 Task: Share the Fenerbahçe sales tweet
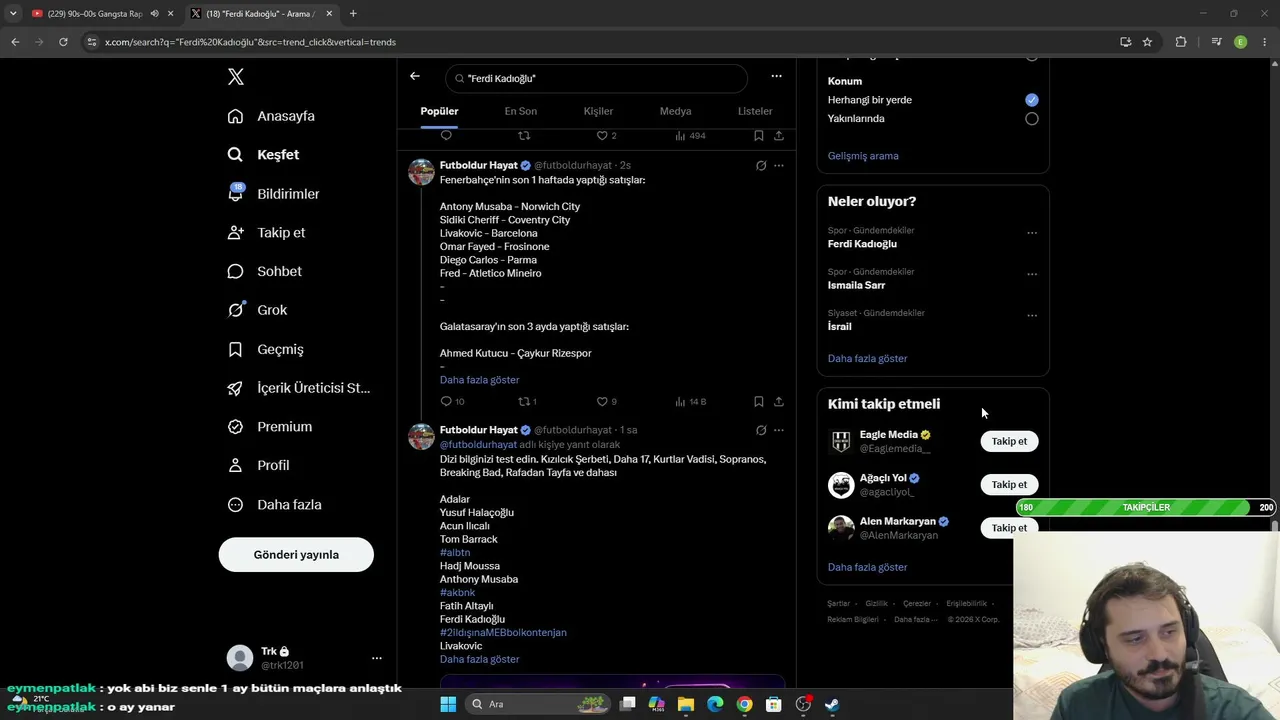(779, 401)
